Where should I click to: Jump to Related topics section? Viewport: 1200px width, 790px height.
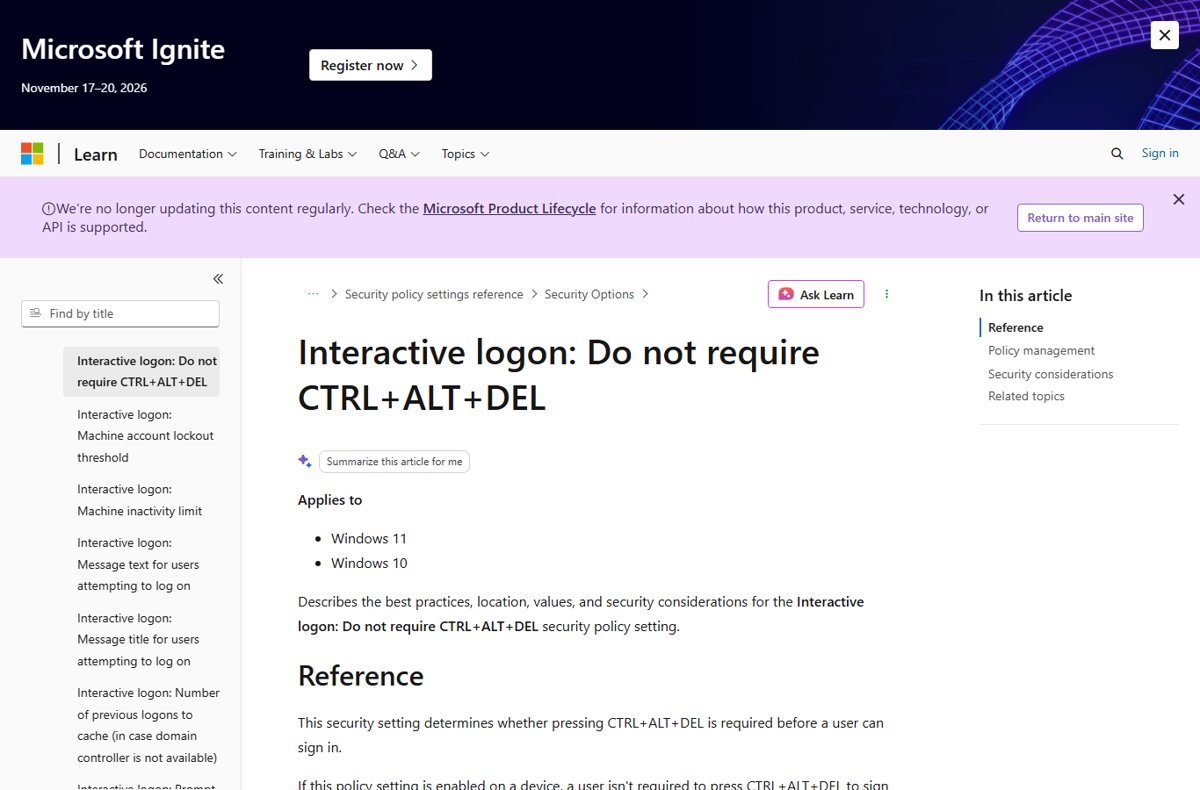click(x=1026, y=396)
